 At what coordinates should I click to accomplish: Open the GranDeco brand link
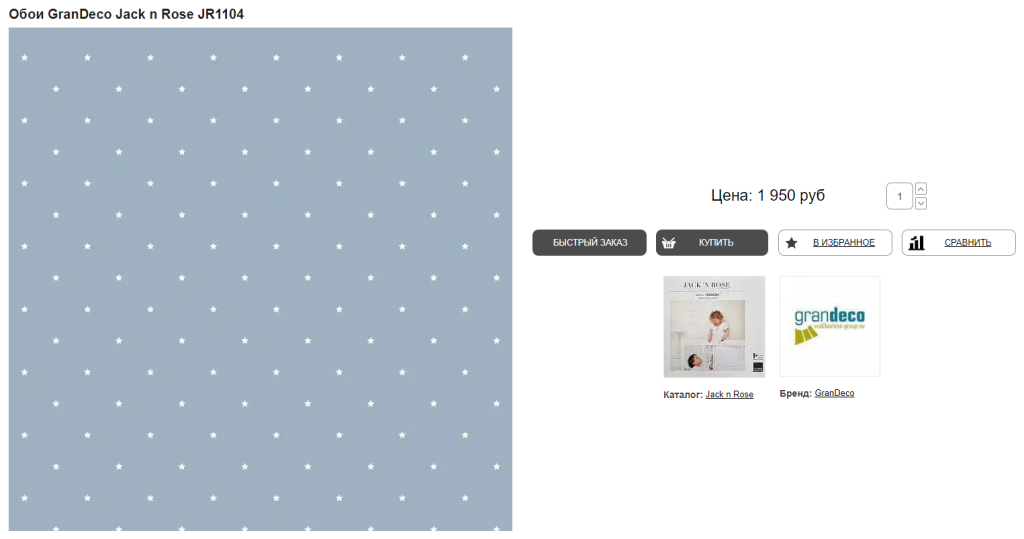coord(835,393)
